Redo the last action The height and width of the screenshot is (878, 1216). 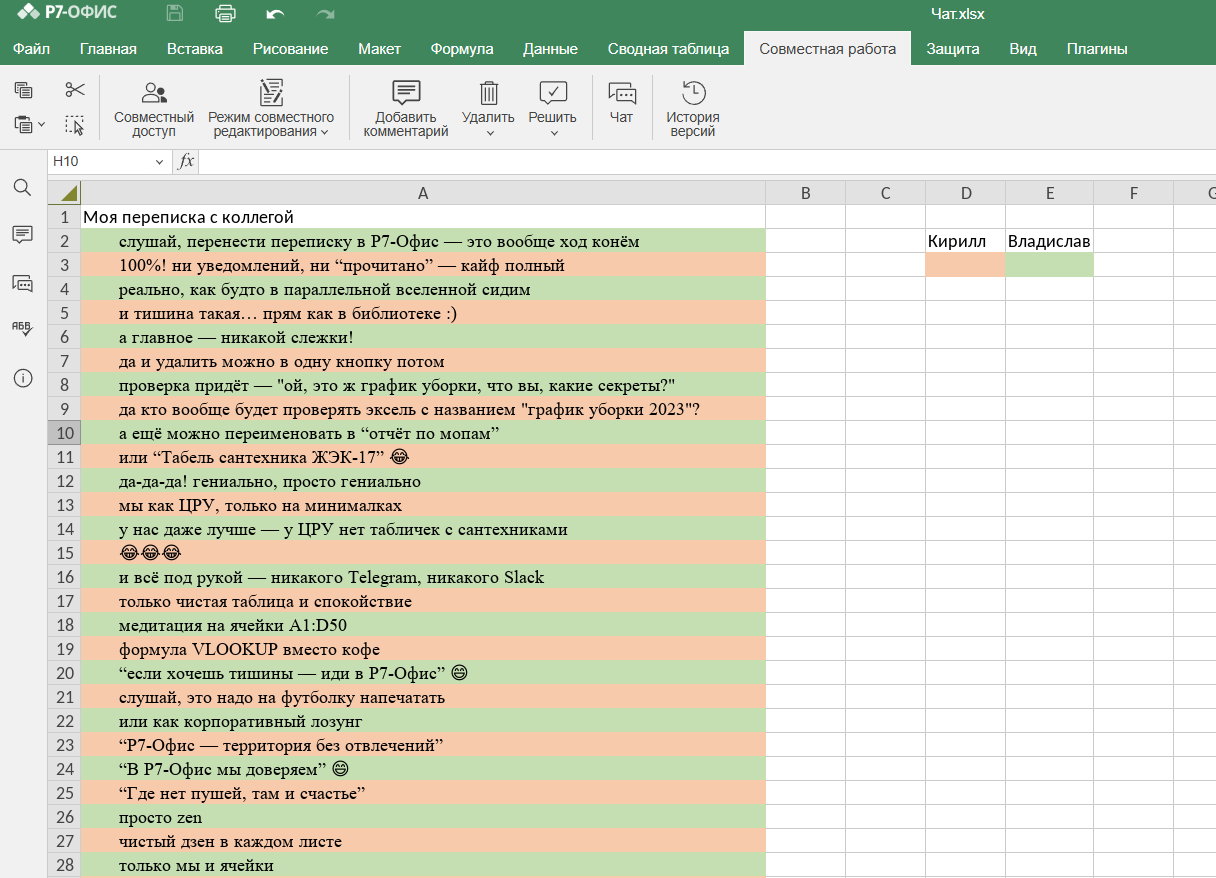(x=325, y=14)
